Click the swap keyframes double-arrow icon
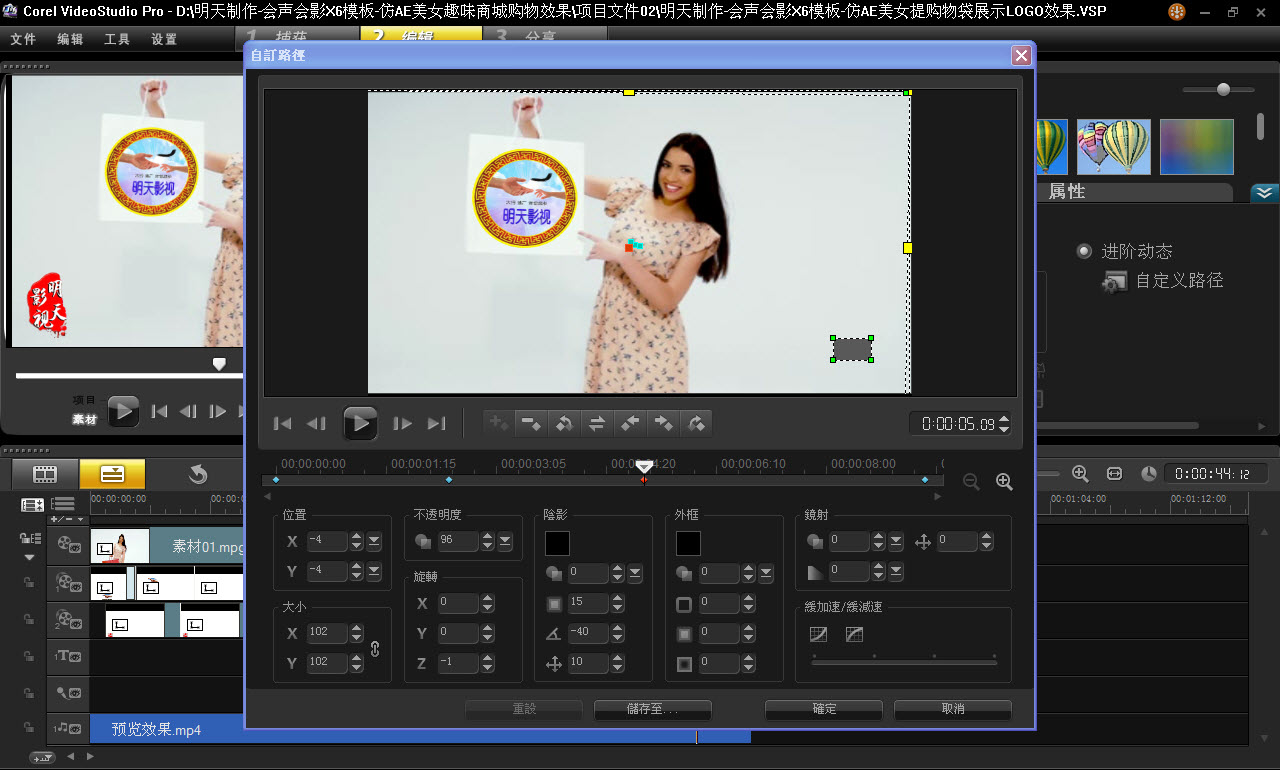The width and height of the screenshot is (1280, 770). (x=597, y=423)
